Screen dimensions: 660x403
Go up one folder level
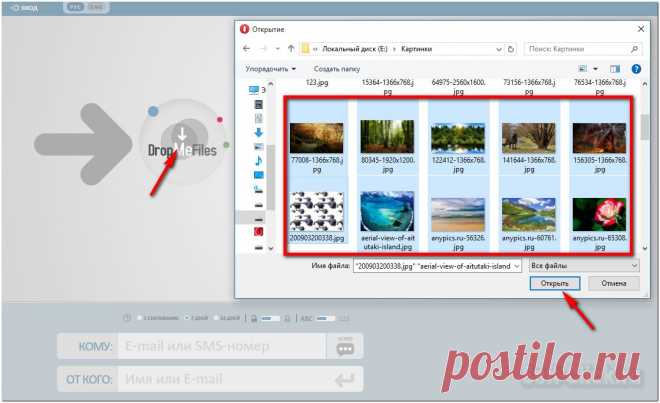291,49
